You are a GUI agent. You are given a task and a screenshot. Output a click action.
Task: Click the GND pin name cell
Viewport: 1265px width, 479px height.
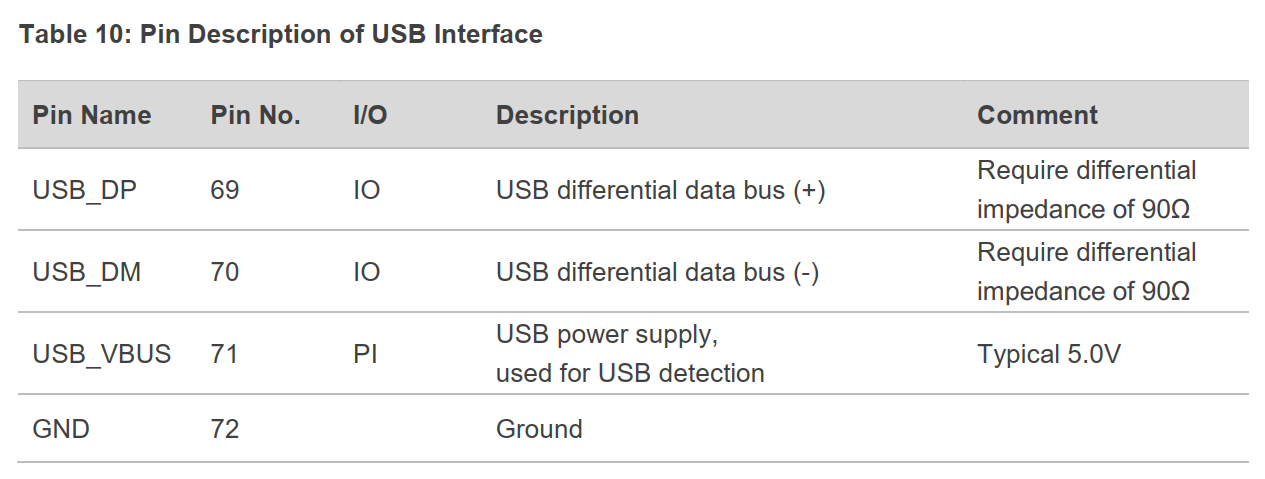coord(61,429)
